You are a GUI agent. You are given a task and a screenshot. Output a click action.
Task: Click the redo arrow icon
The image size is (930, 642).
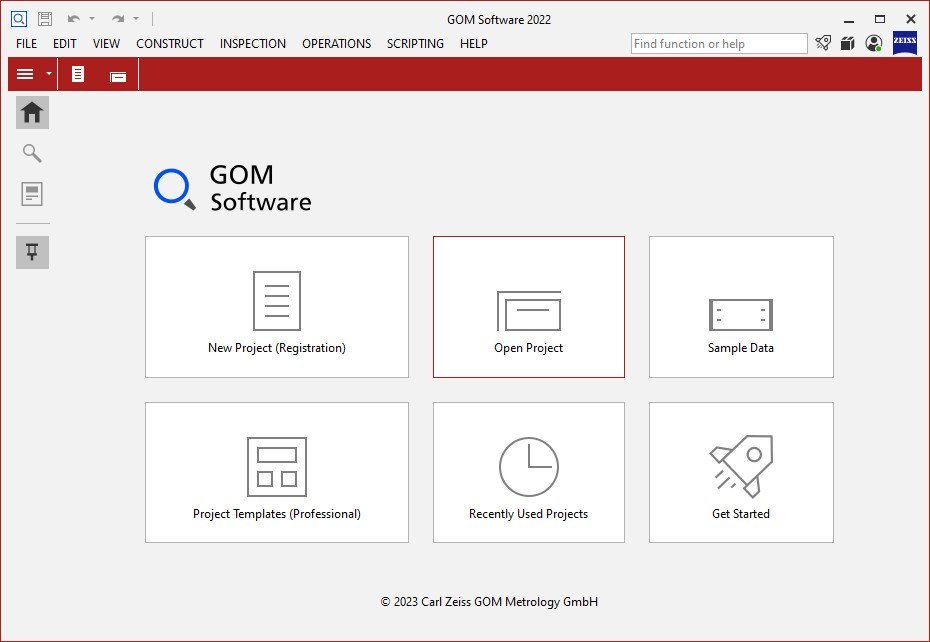click(x=118, y=19)
